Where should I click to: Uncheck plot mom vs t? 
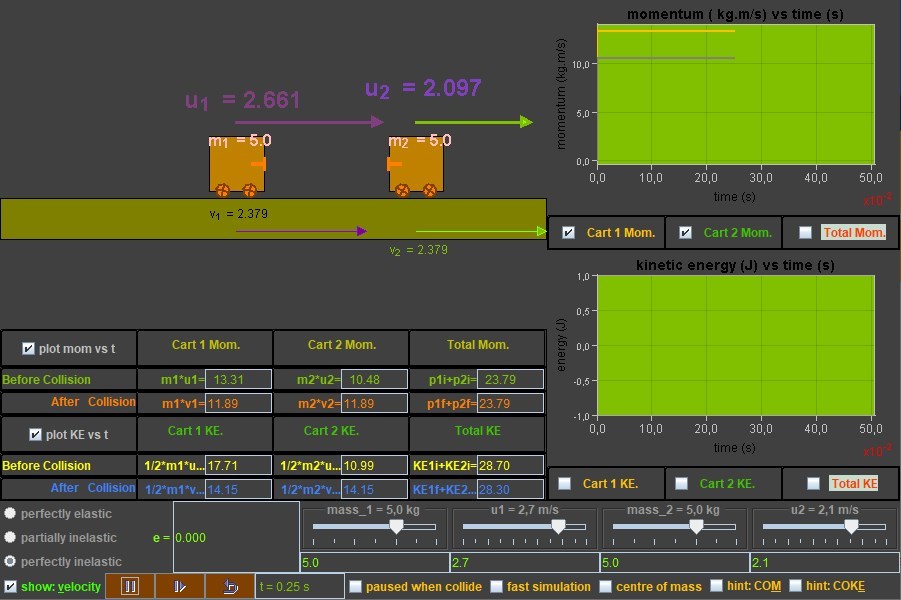pyautogui.click(x=28, y=349)
